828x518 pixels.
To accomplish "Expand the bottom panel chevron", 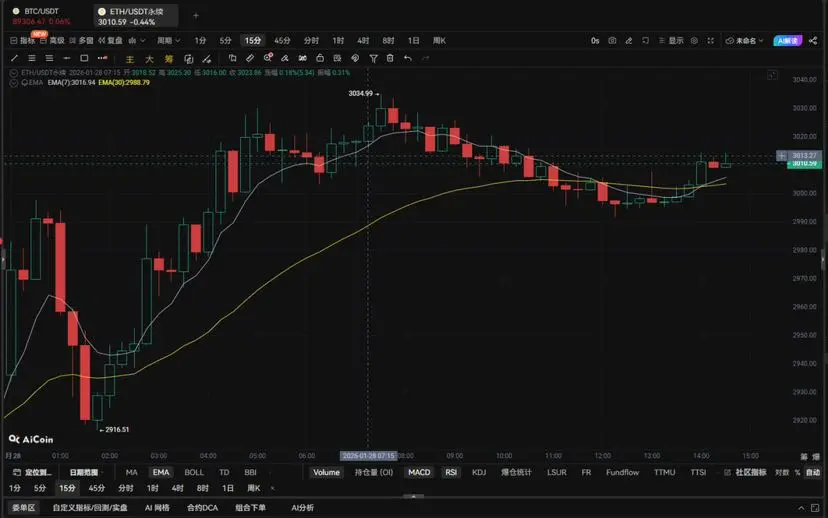I will click(801, 508).
